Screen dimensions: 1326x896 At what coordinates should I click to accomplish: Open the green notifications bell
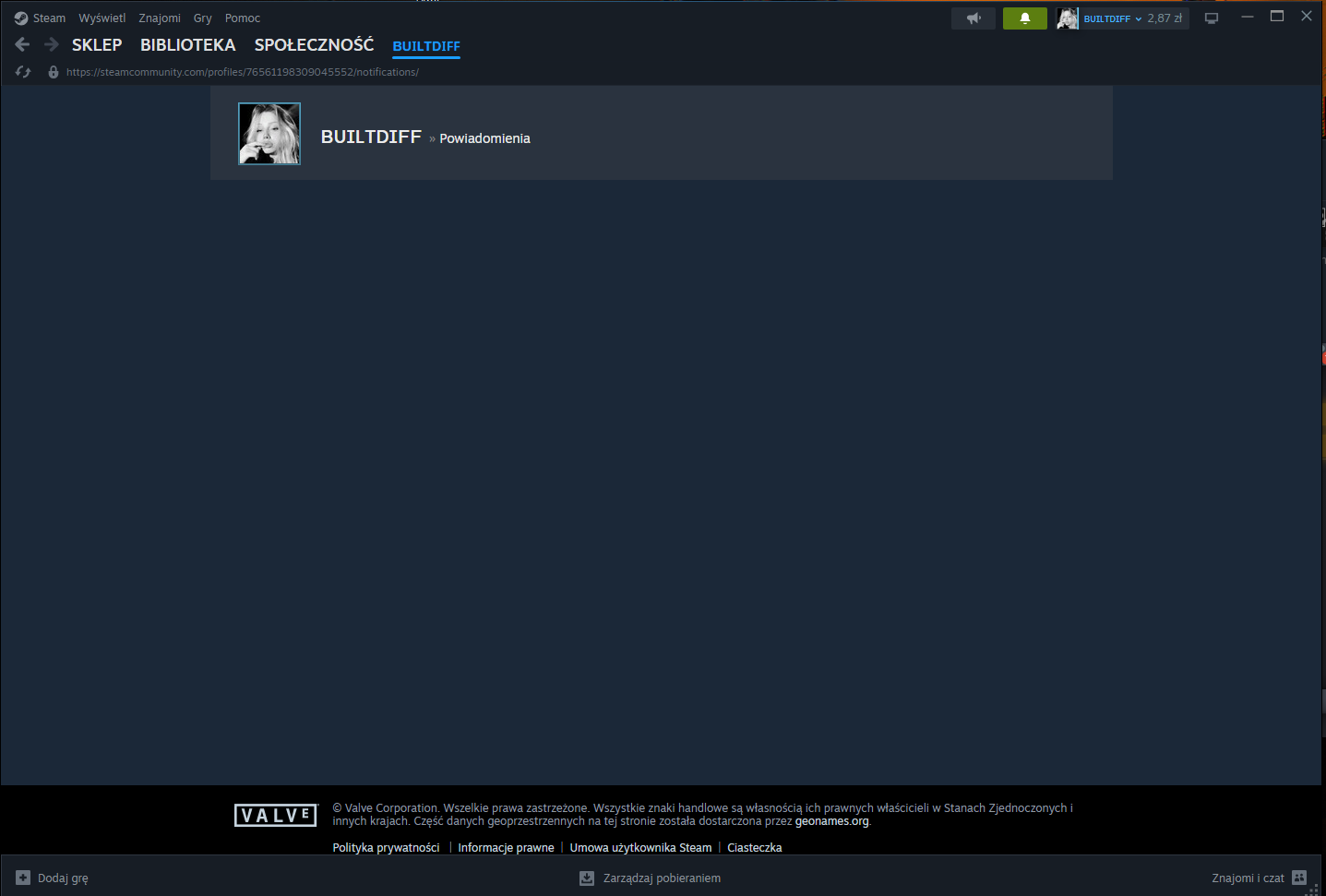point(1025,18)
